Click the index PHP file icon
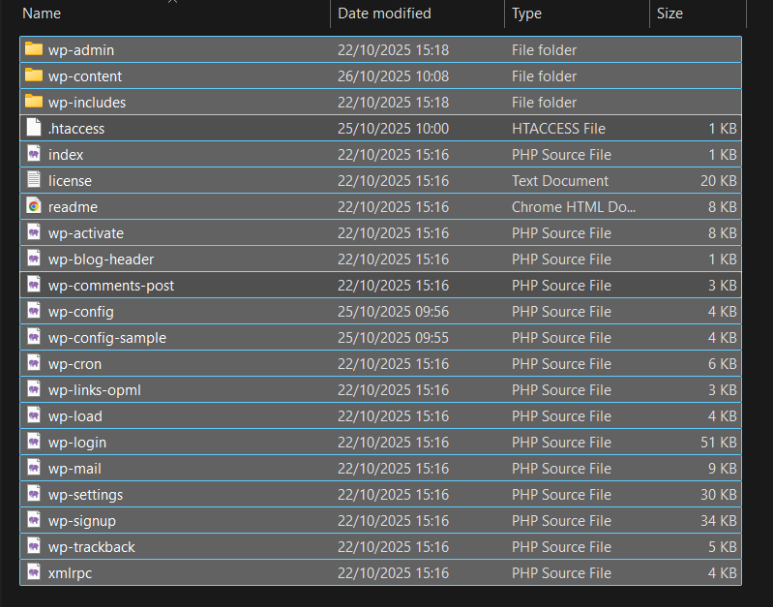This screenshot has width=773, height=607. pyautogui.click(x=34, y=155)
